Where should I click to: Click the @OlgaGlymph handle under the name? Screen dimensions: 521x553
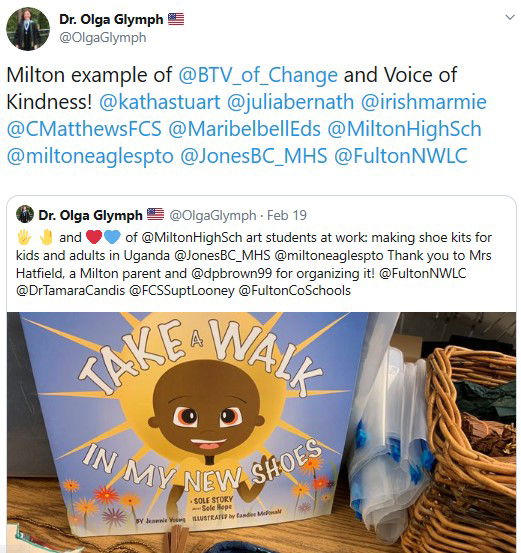(x=102, y=37)
